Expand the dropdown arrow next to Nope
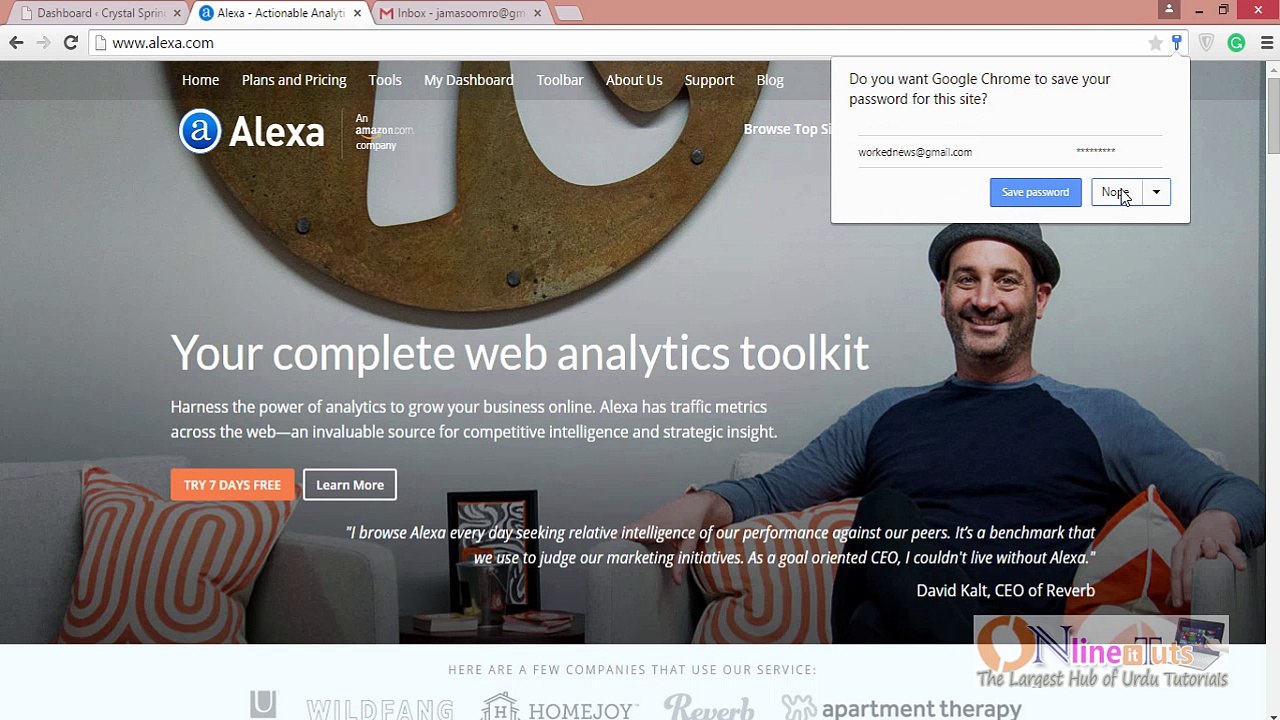 tap(1156, 192)
